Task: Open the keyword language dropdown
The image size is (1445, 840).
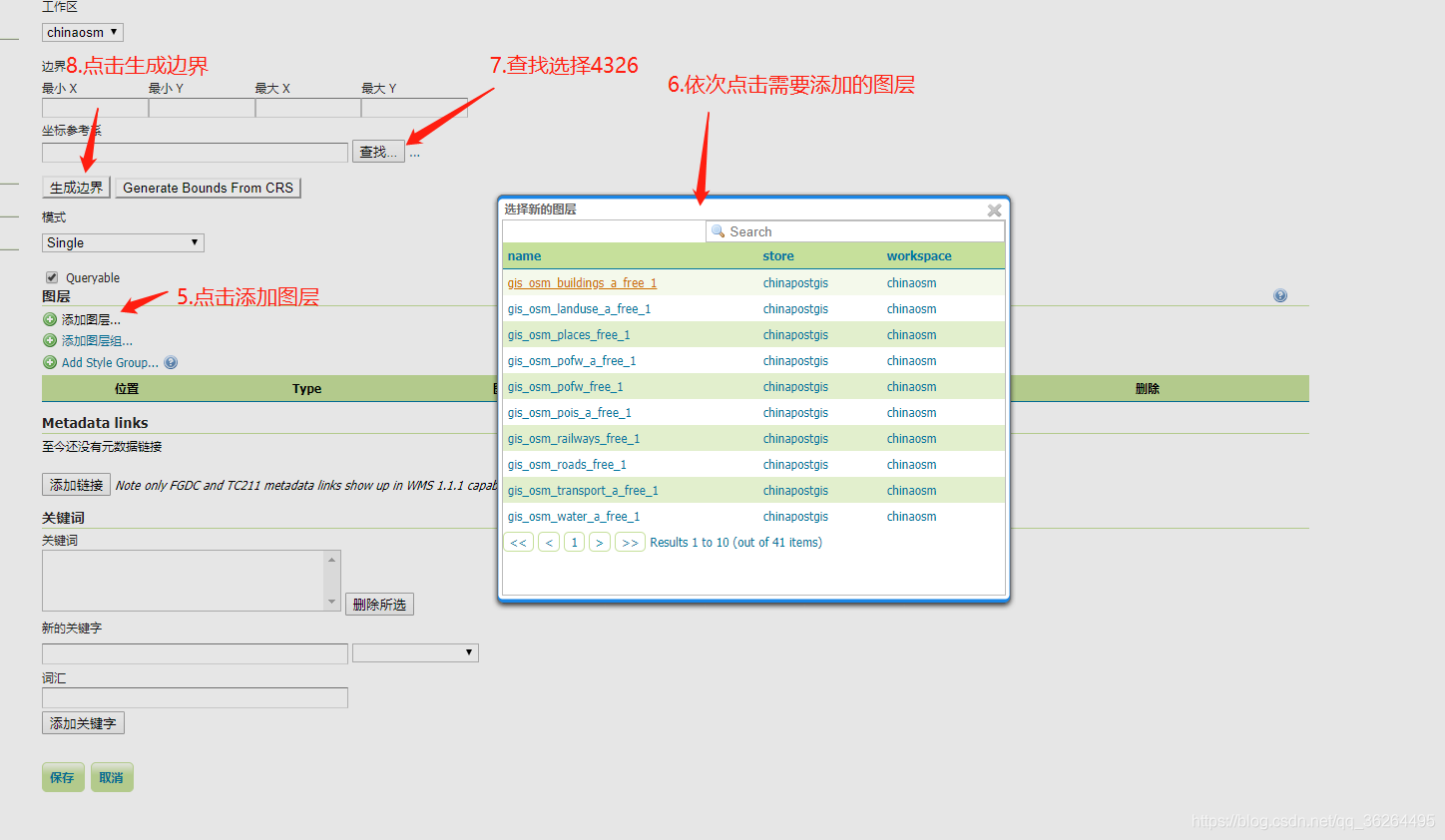Action: [x=415, y=652]
